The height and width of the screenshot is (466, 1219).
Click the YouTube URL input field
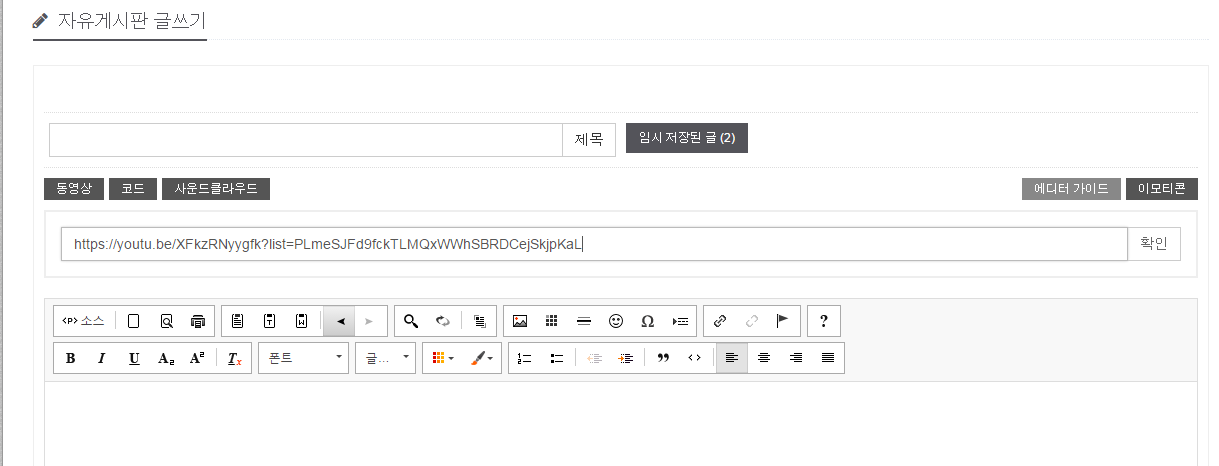[594, 244]
